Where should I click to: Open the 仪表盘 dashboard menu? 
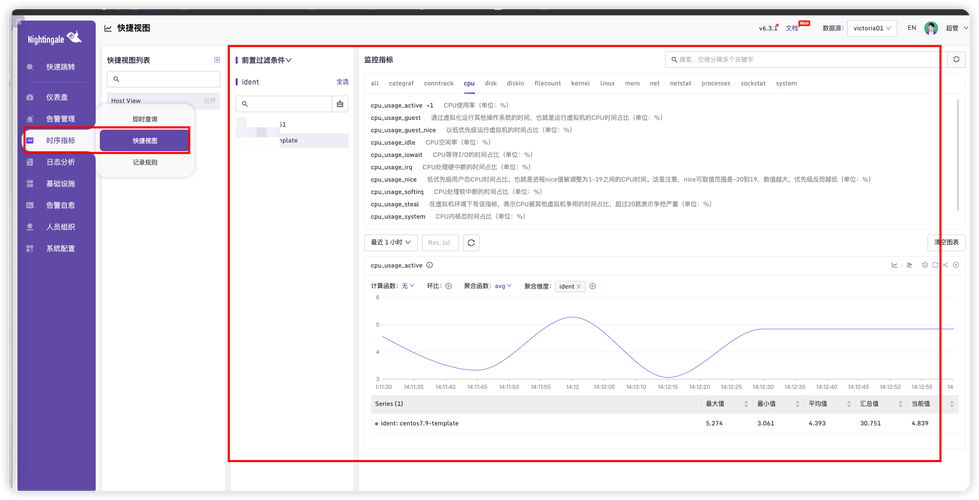57,97
